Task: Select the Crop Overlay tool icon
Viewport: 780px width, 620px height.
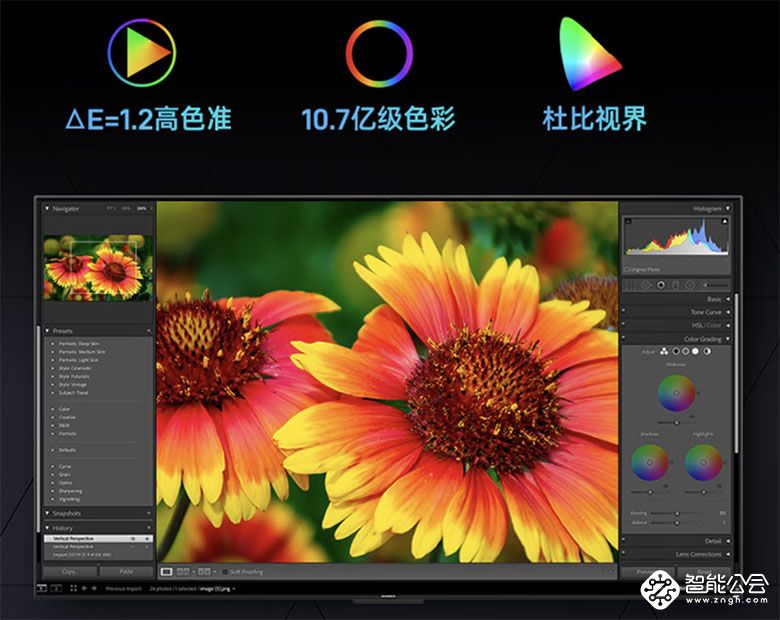Action: point(628,284)
